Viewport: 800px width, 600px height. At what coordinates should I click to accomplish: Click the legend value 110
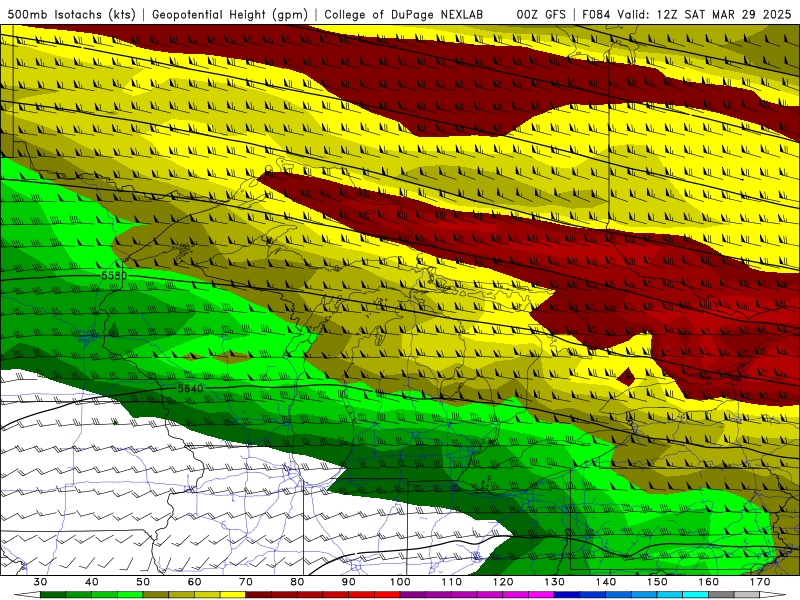pyautogui.click(x=452, y=582)
